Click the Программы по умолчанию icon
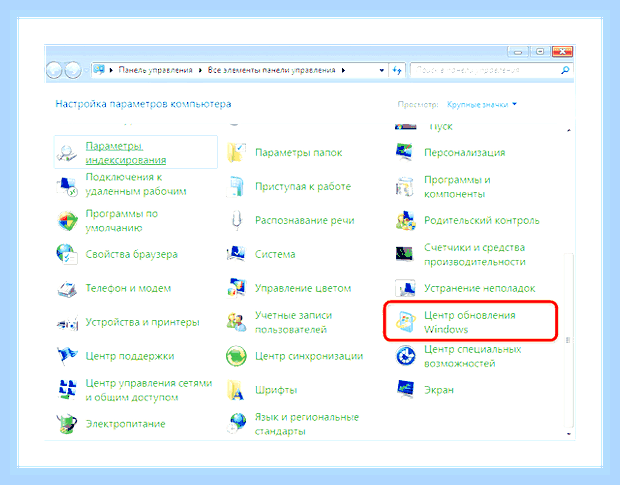This screenshot has width=620, height=485. tap(67, 221)
